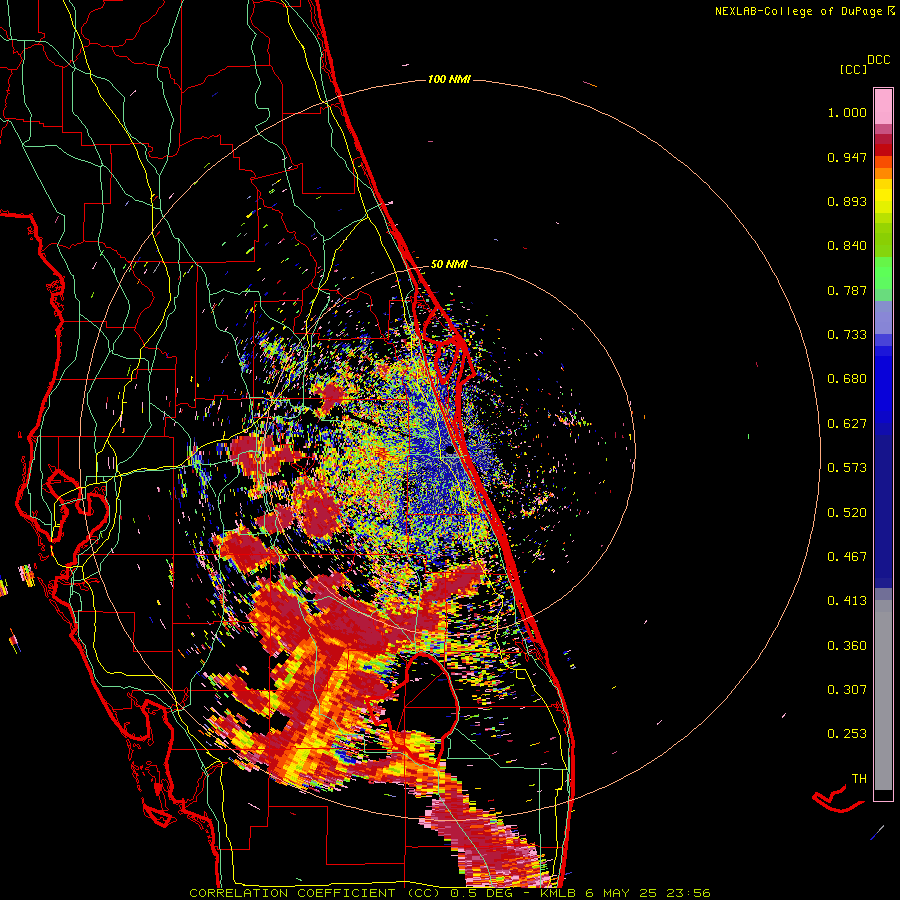Screen dimensions: 900x900
Task: Click the DCC label above color scale
Action: click(x=879, y=60)
